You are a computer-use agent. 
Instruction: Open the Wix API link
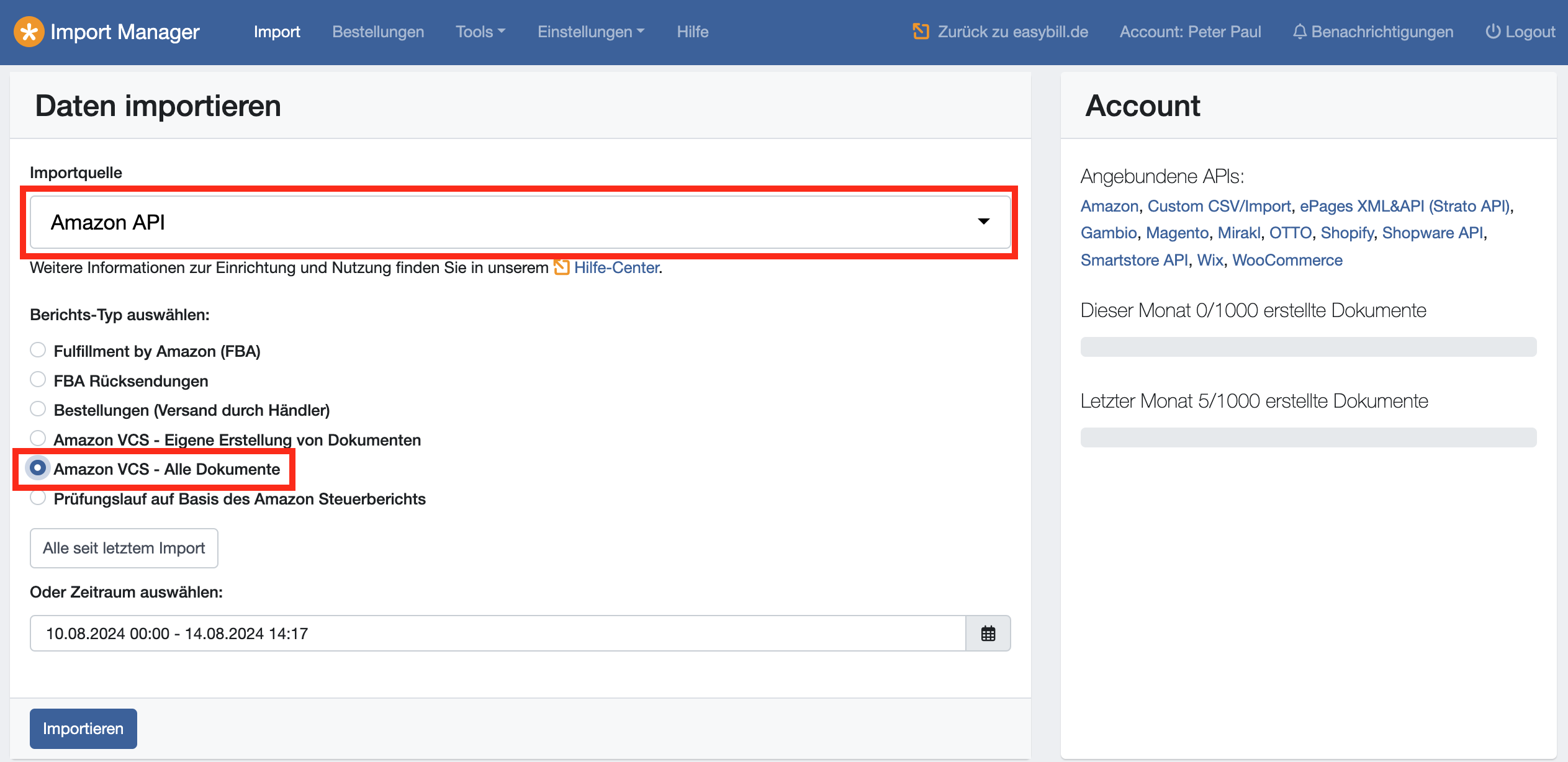point(1210,260)
